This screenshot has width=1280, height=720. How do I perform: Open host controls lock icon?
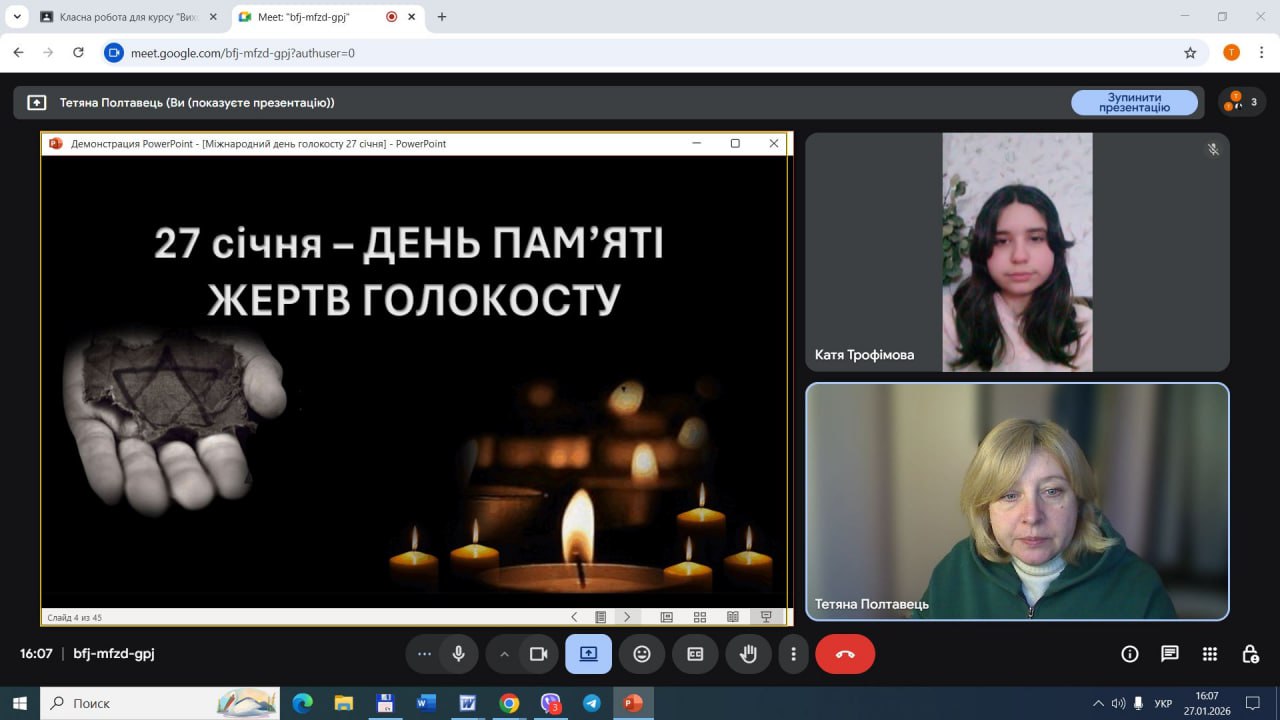point(1250,654)
